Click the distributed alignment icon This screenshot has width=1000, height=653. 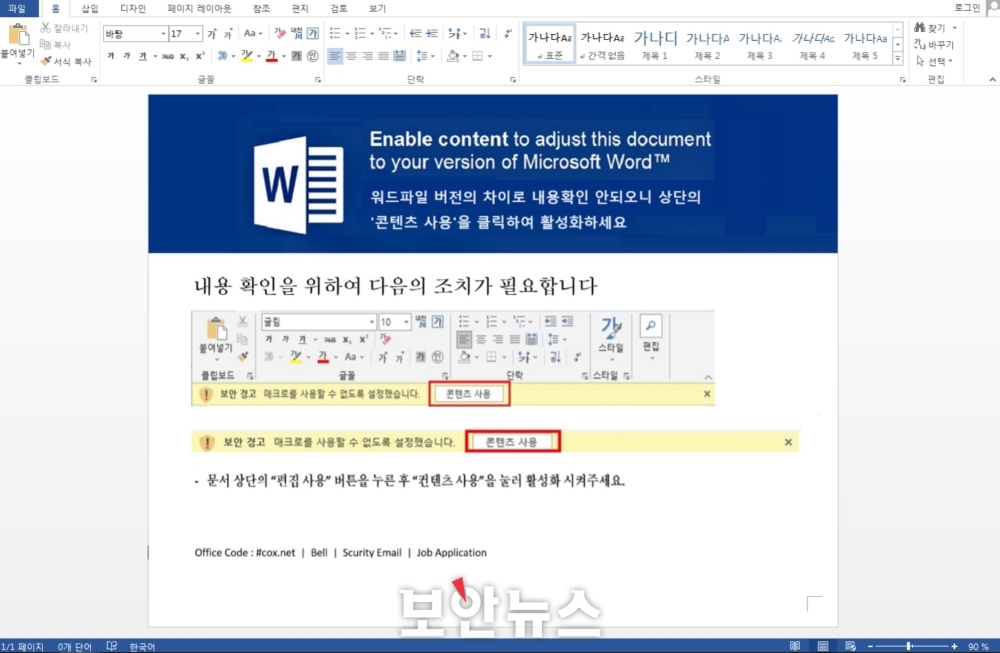pos(400,56)
